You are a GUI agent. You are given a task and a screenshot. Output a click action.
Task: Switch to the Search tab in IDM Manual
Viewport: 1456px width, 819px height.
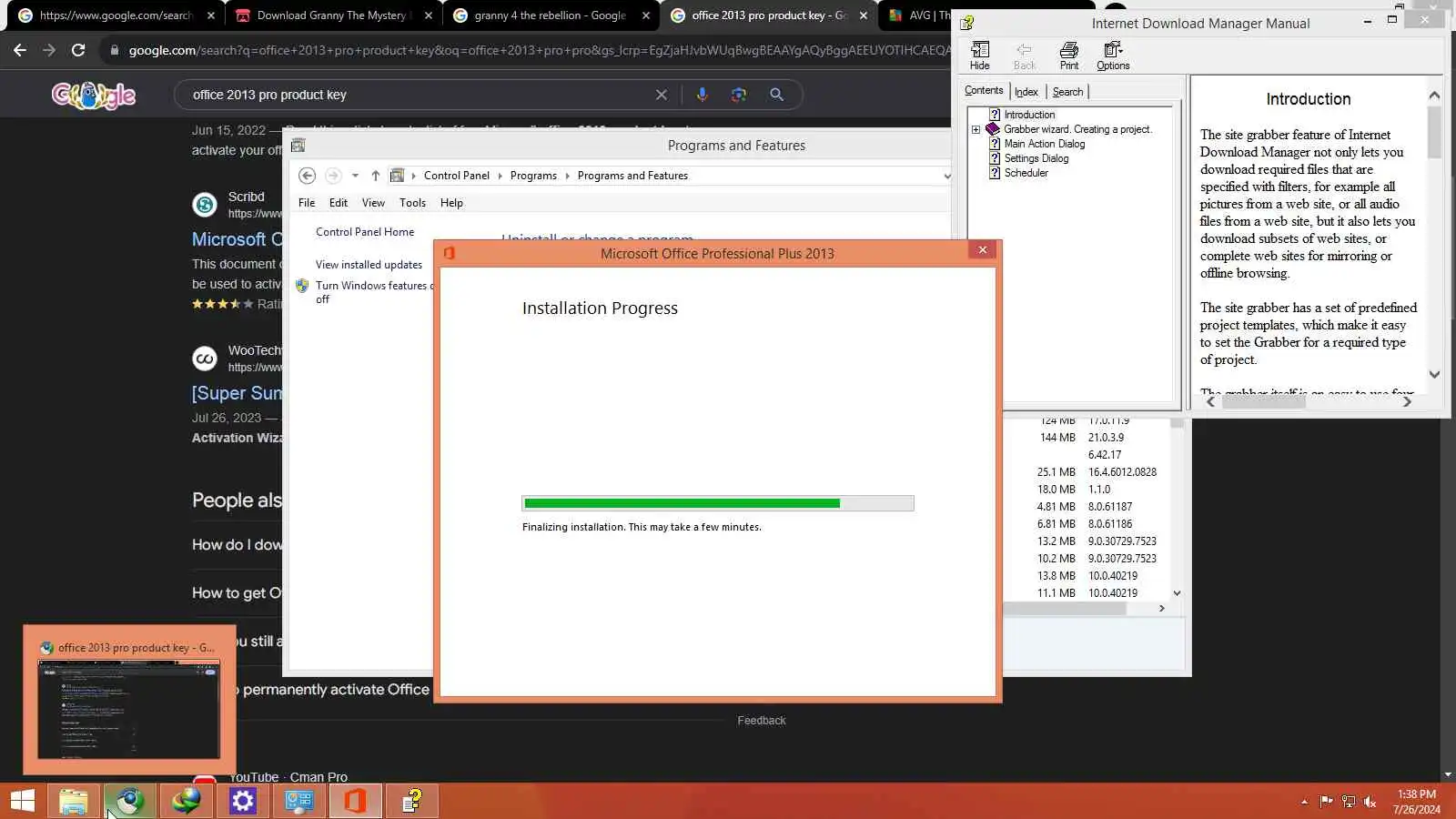(x=1067, y=91)
